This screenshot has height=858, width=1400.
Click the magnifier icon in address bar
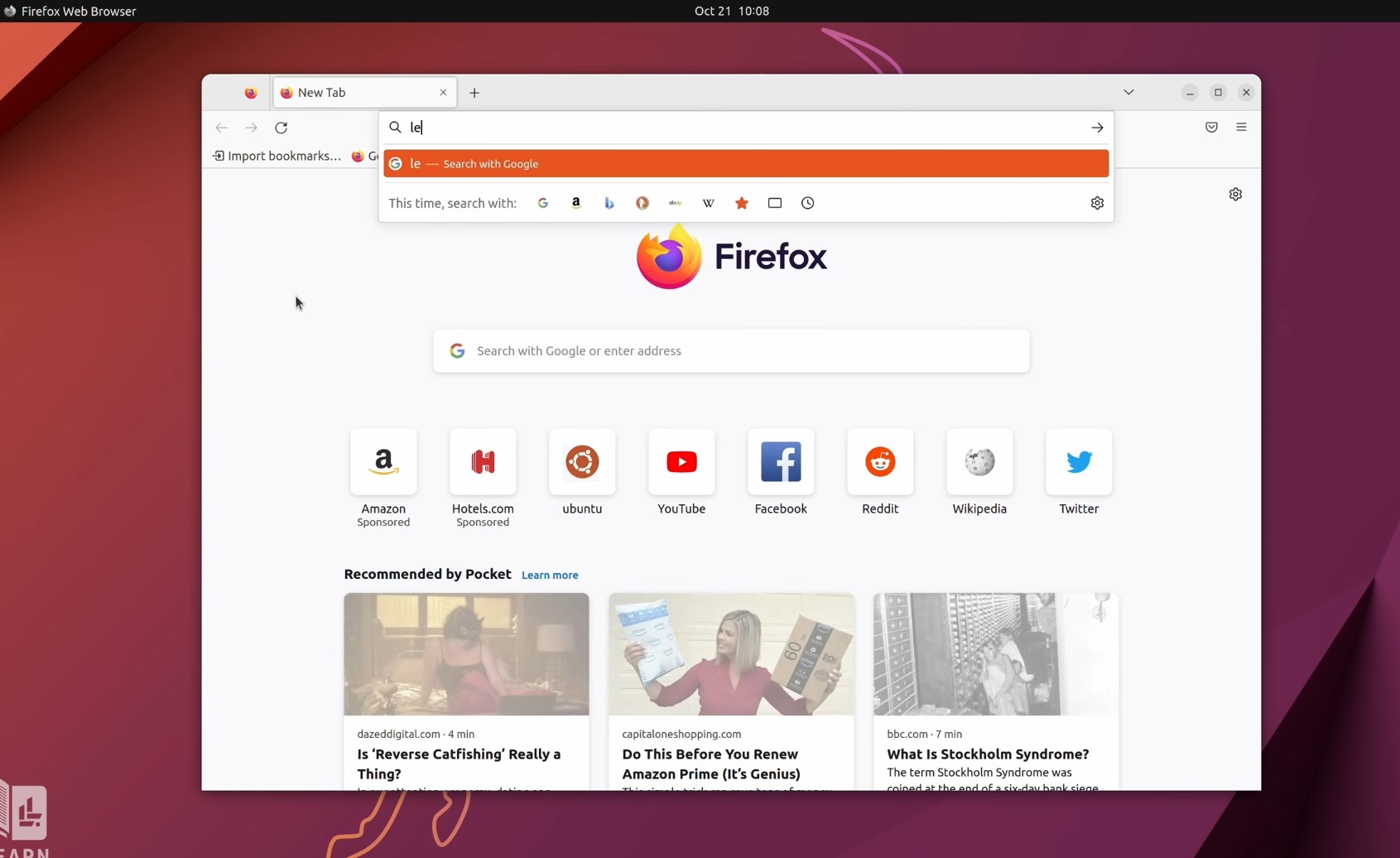[395, 128]
